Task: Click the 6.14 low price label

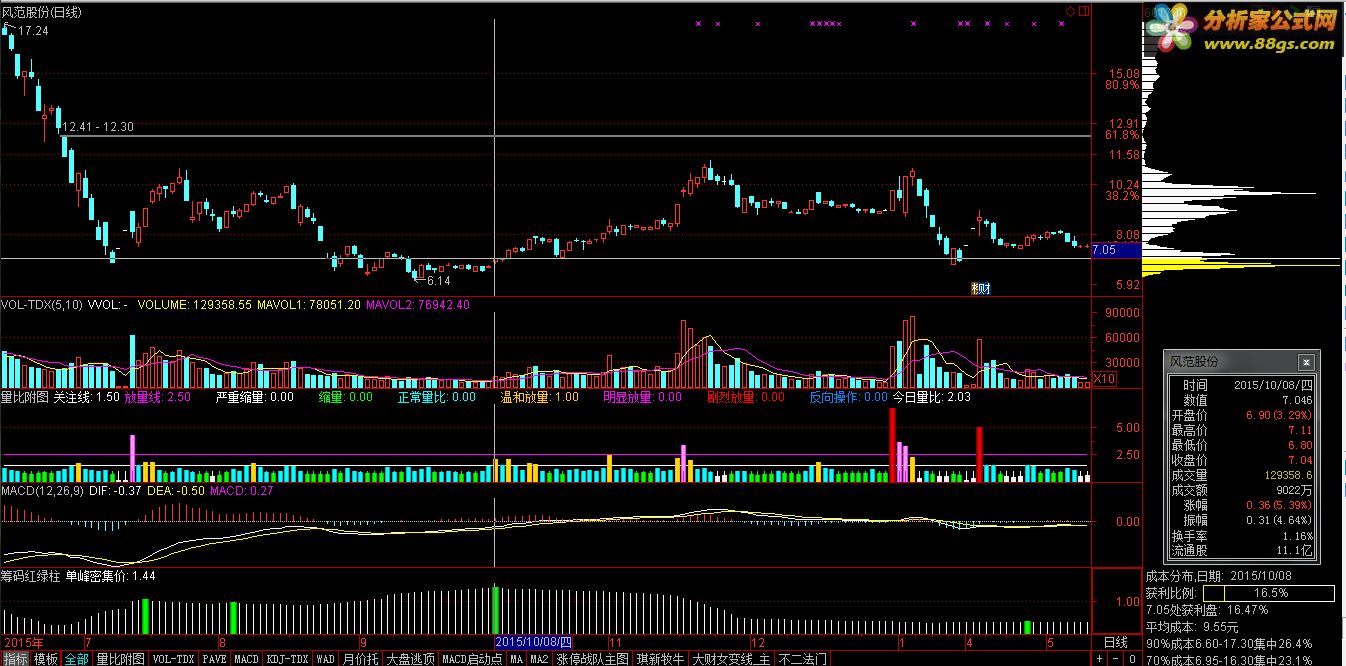Action: coord(438,281)
